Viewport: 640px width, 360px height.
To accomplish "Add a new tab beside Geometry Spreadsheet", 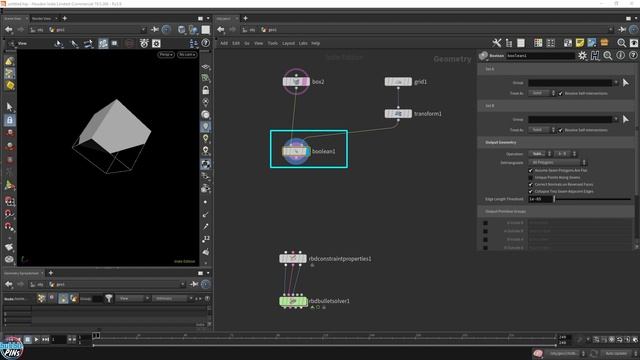I will (x=51, y=273).
